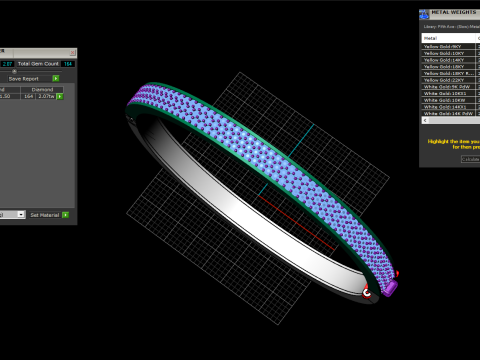
Task: Click the Metal column header
Action: tap(448, 38)
